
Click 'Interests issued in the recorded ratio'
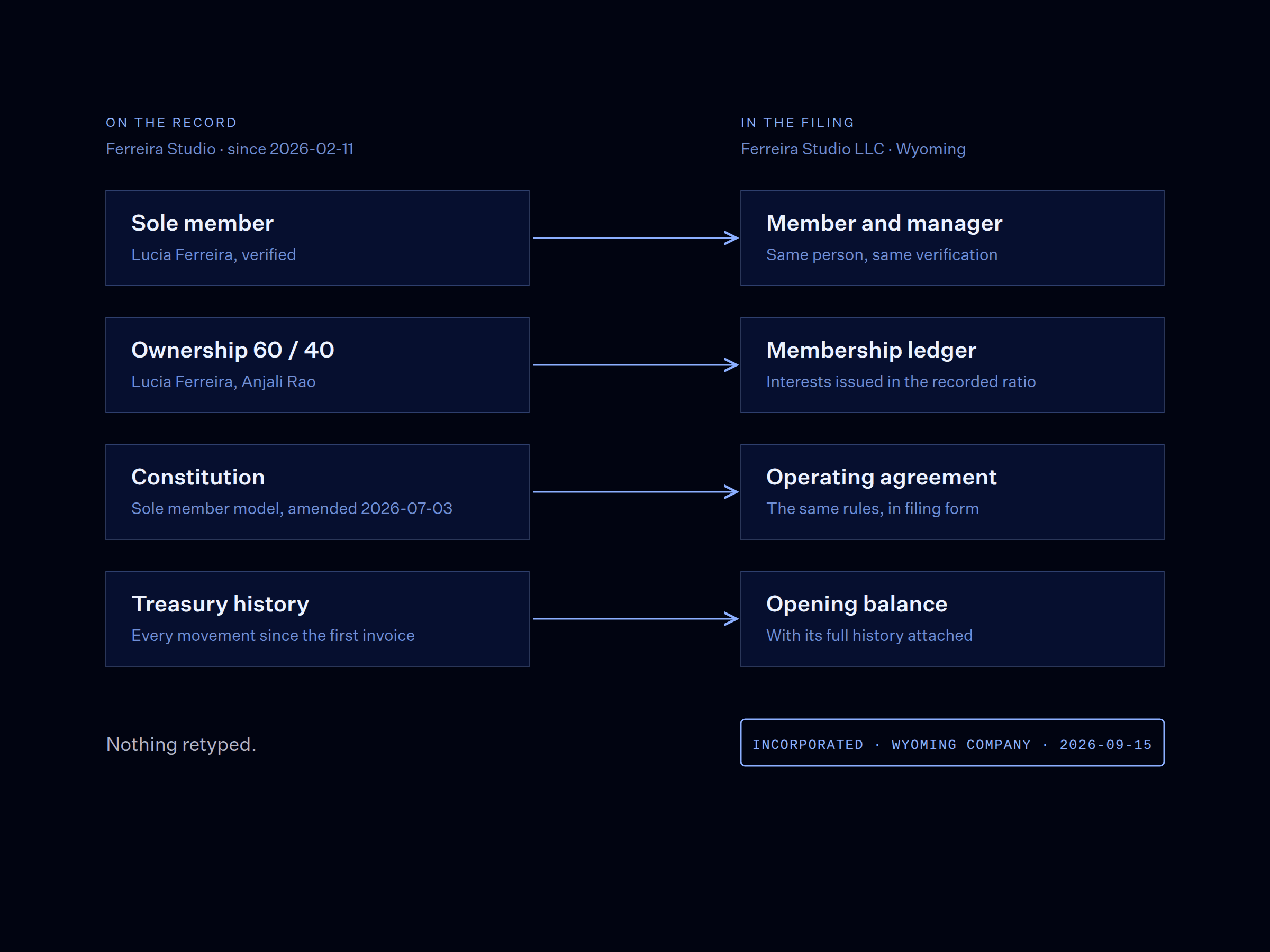click(x=901, y=382)
